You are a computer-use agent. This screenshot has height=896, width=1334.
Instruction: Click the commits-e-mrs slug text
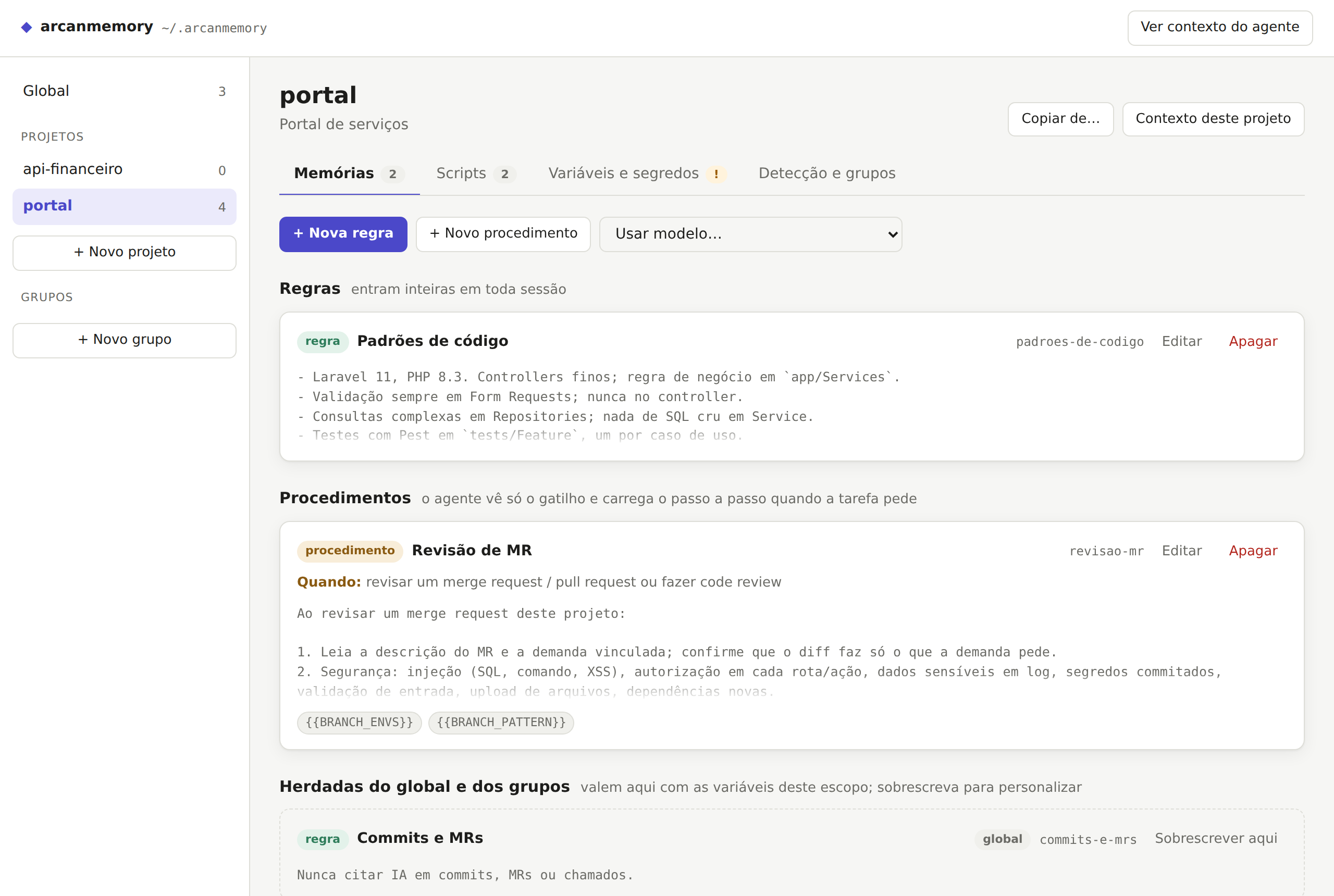tap(1088, 839)
